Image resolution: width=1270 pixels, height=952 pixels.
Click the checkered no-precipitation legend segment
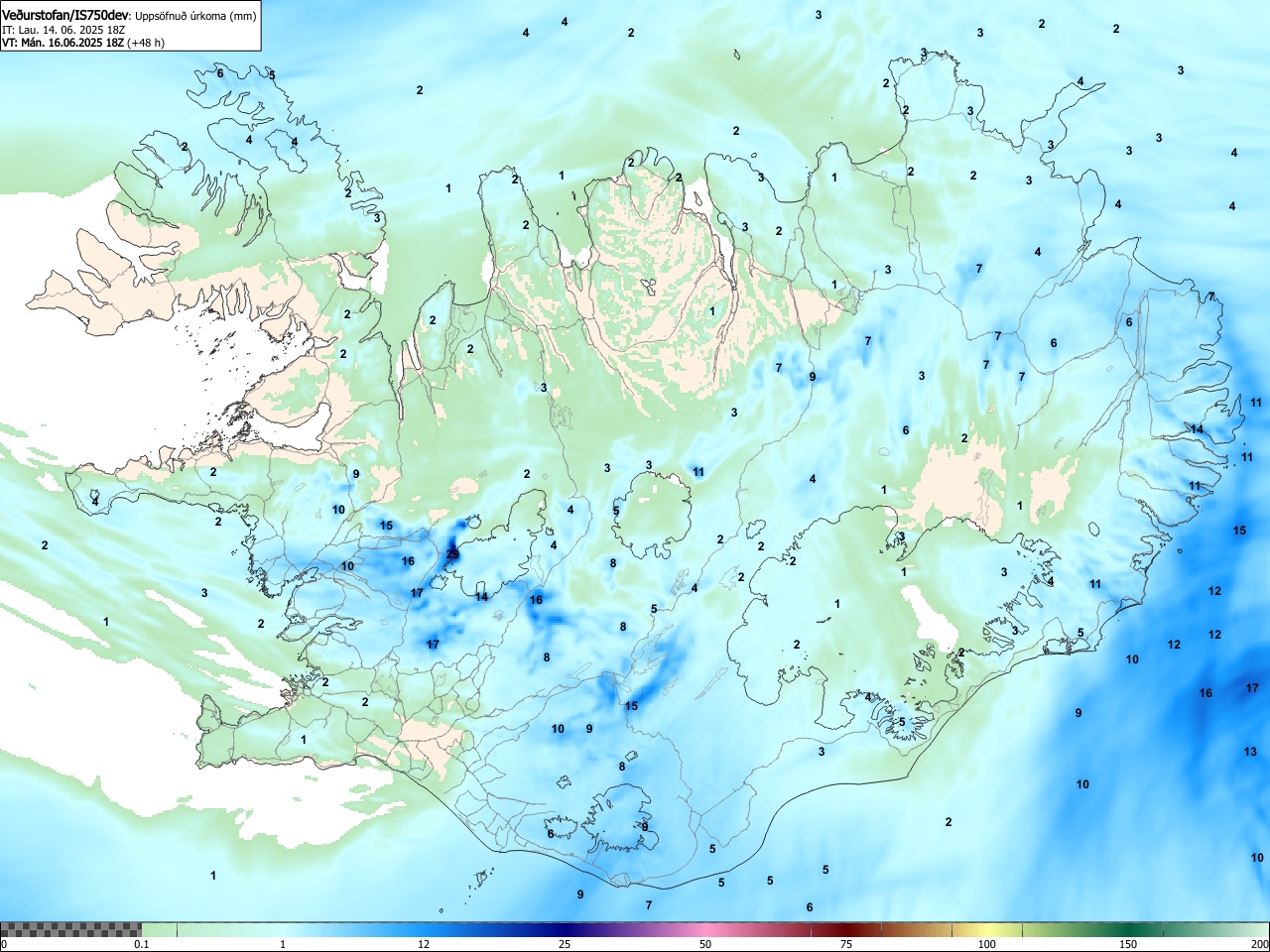coord(70,929)
